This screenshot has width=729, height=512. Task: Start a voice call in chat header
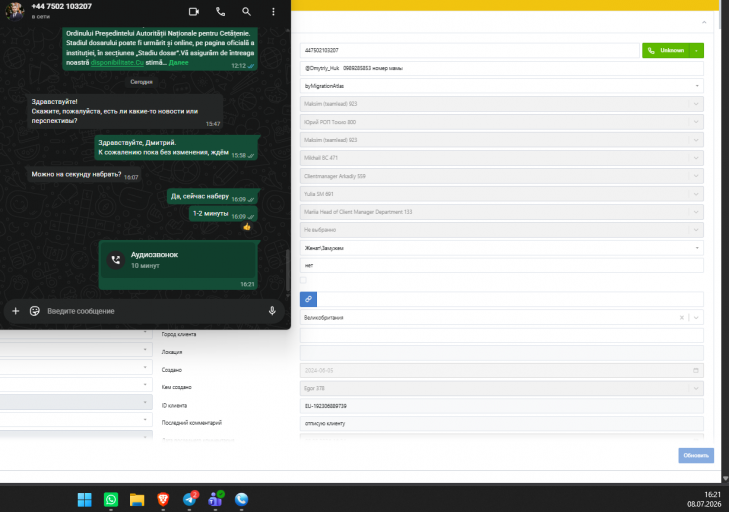[220, 12]
